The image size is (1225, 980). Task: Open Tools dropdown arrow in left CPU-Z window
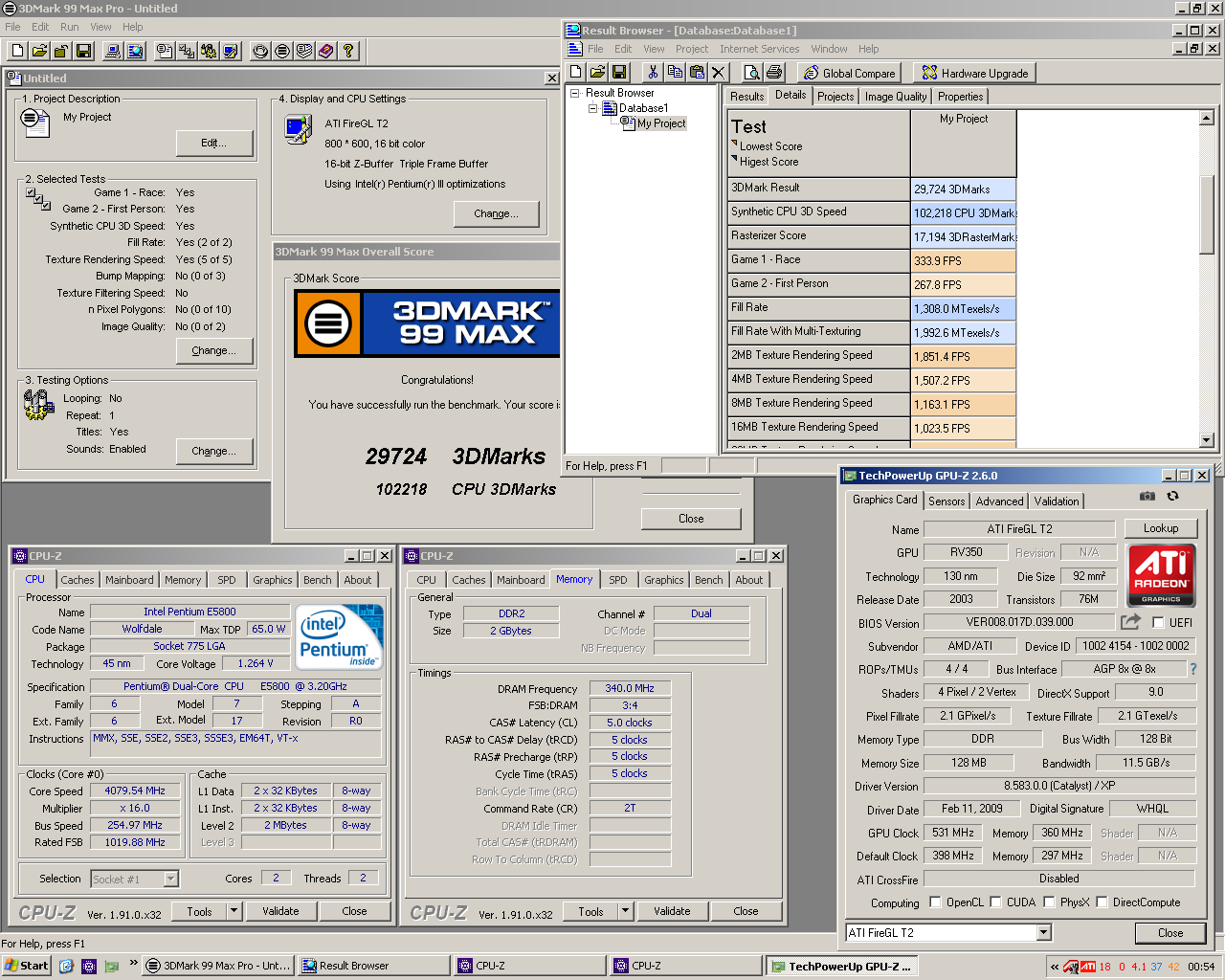[x=234, y=911]
